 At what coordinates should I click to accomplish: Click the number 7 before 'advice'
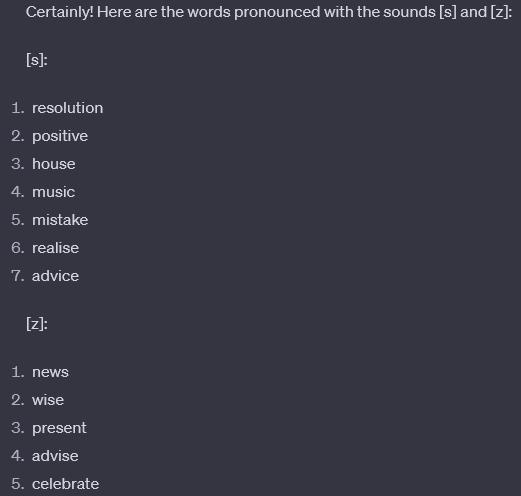(x=17, y=276)
